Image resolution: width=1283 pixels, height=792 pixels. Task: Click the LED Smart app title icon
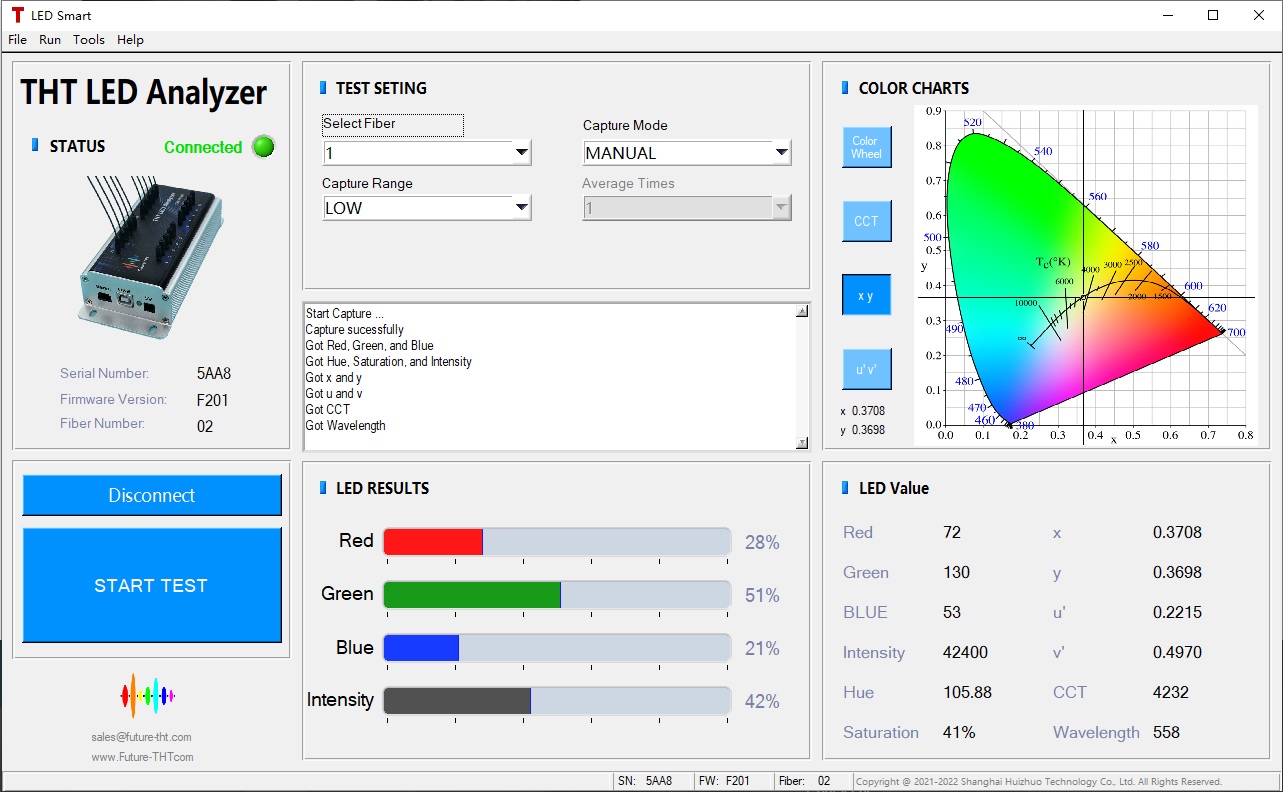(17, 15)
